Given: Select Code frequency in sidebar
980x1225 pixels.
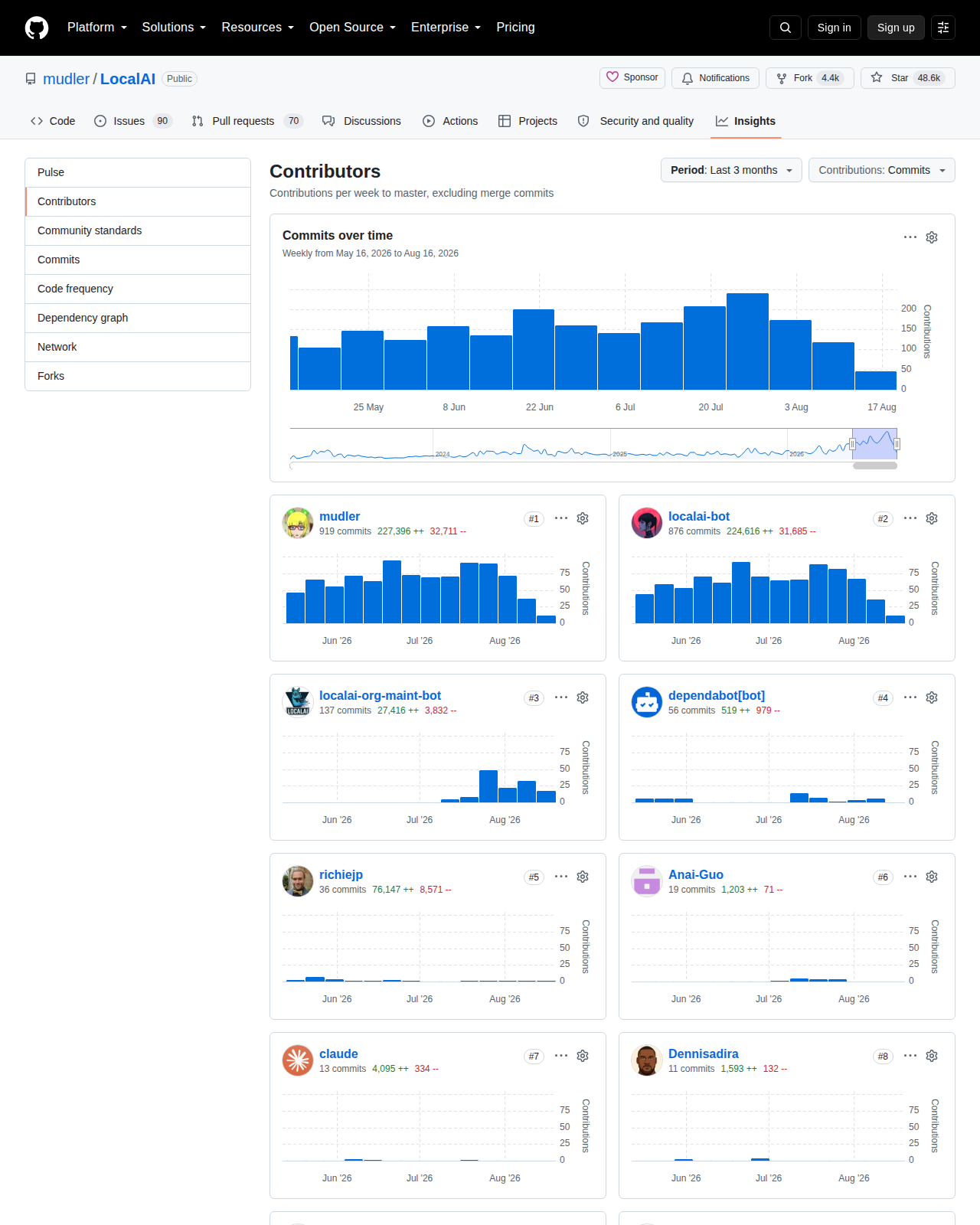Looking at the screenshot, I should (x=138, y=289).
